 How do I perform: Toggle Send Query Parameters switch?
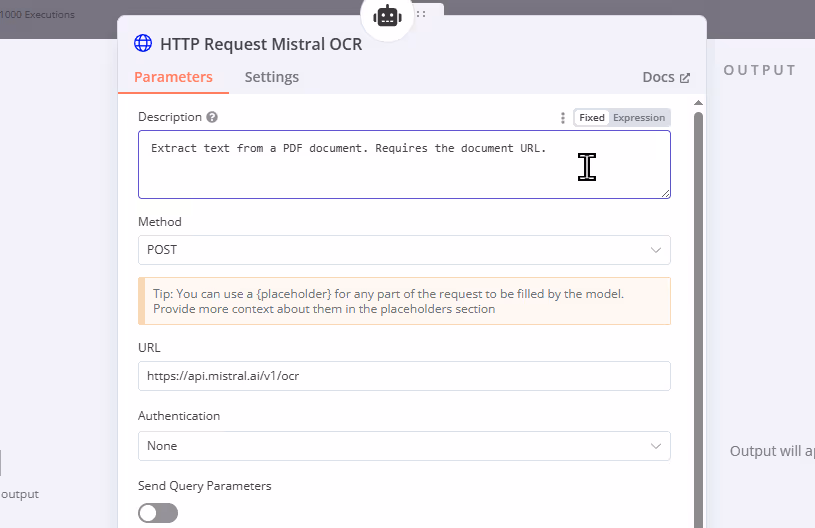(x=158, y=513)
